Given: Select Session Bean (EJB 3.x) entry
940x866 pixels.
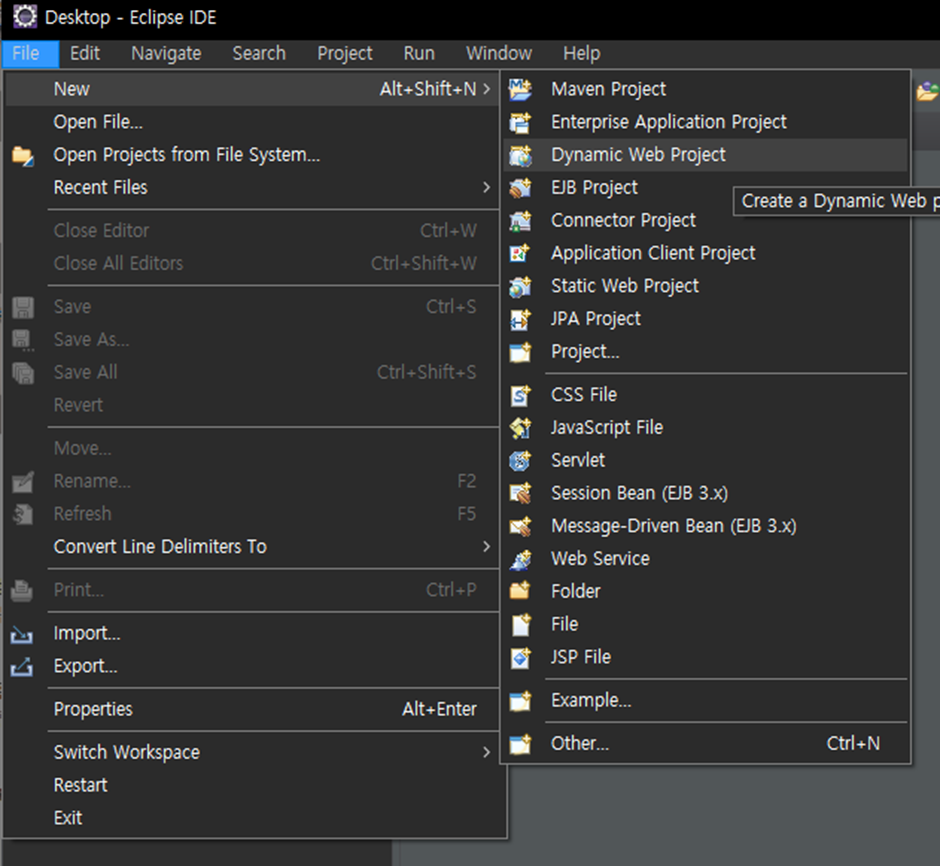Looking at the screenshot, I should pos(706,493).
